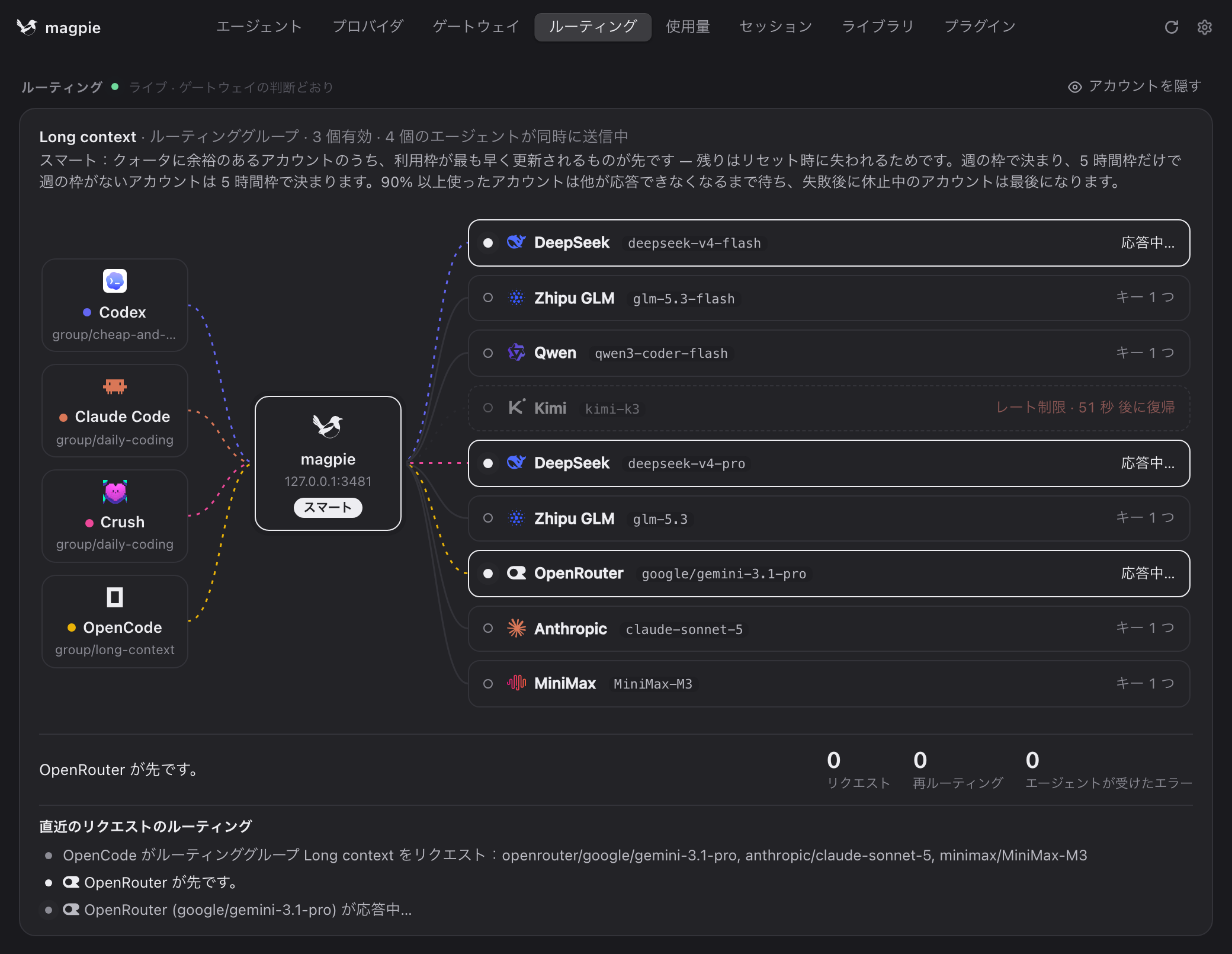
Task: Click the Codex agent icon
Action: [115, 281]
